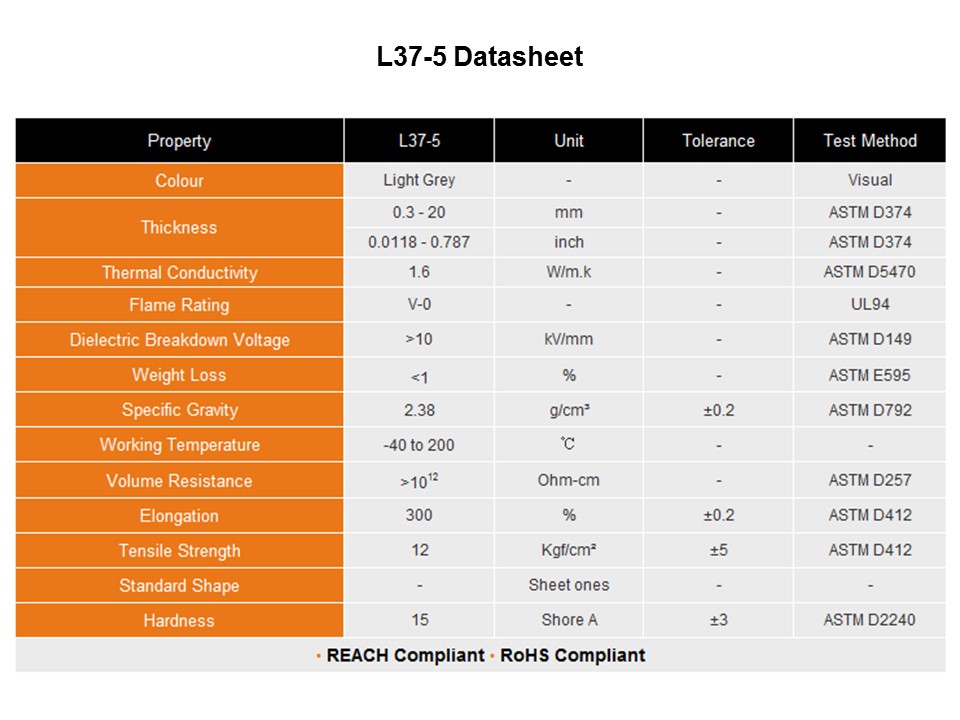Image resolution: width=960 pixels, height=720 pixels.
Task: Click the '2.38' specific gravity value
Action: click(x=419, y=410)
